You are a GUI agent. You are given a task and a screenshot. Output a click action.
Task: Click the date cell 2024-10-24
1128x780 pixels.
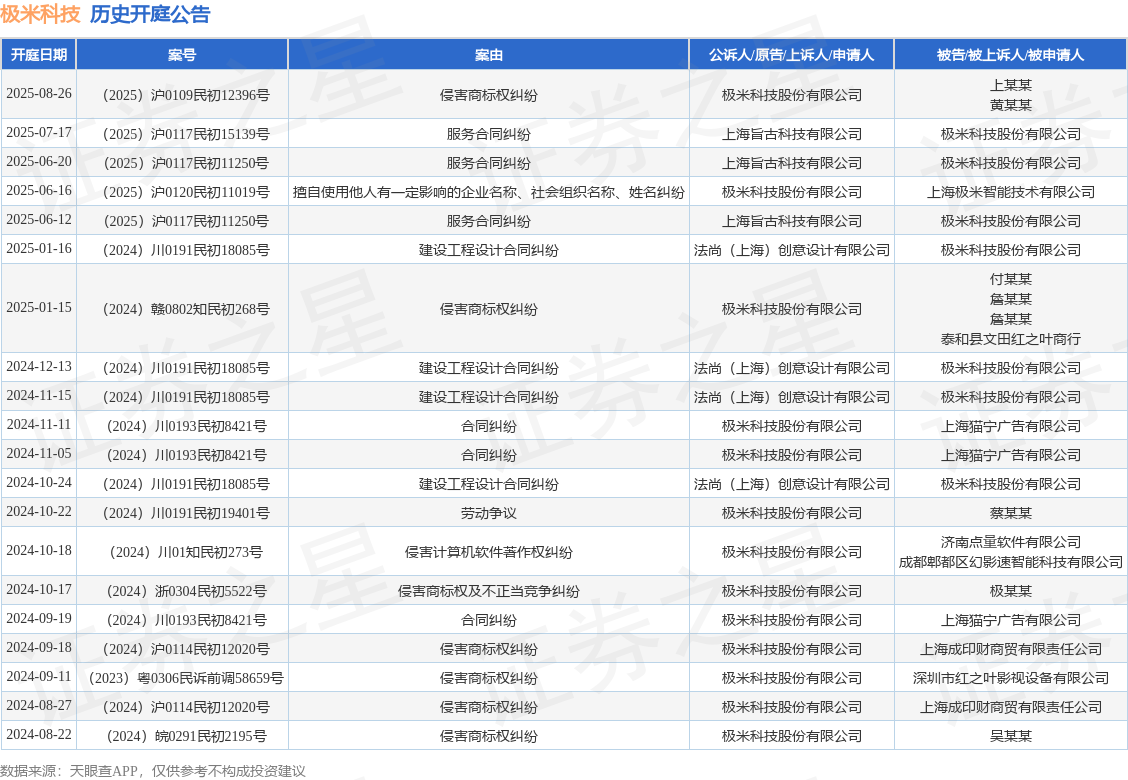39,482
